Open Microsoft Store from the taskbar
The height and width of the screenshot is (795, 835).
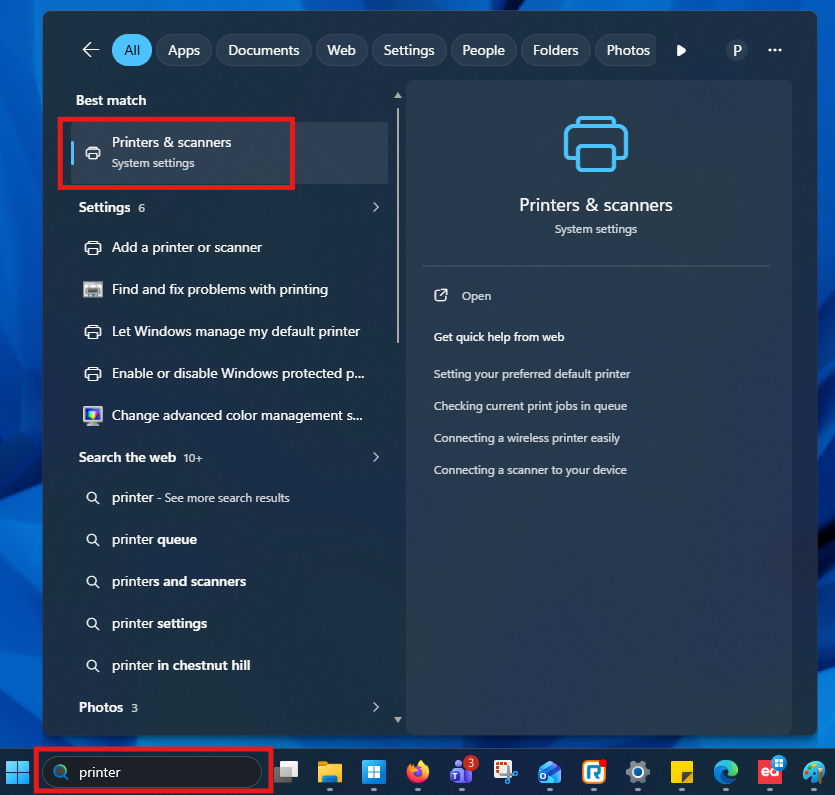point(374,772)
